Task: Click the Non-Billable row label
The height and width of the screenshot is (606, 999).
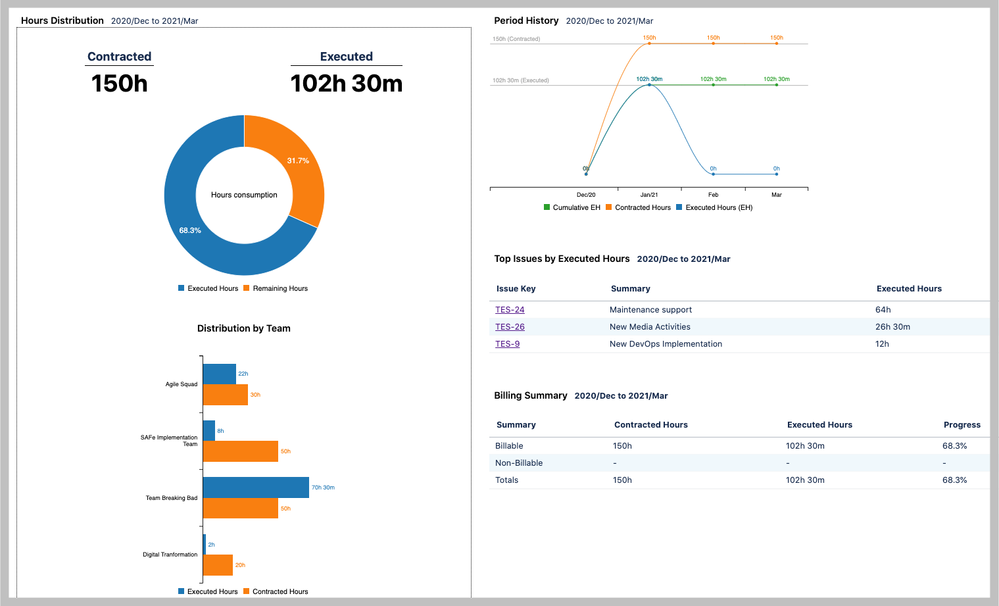Action: point(519,463)
